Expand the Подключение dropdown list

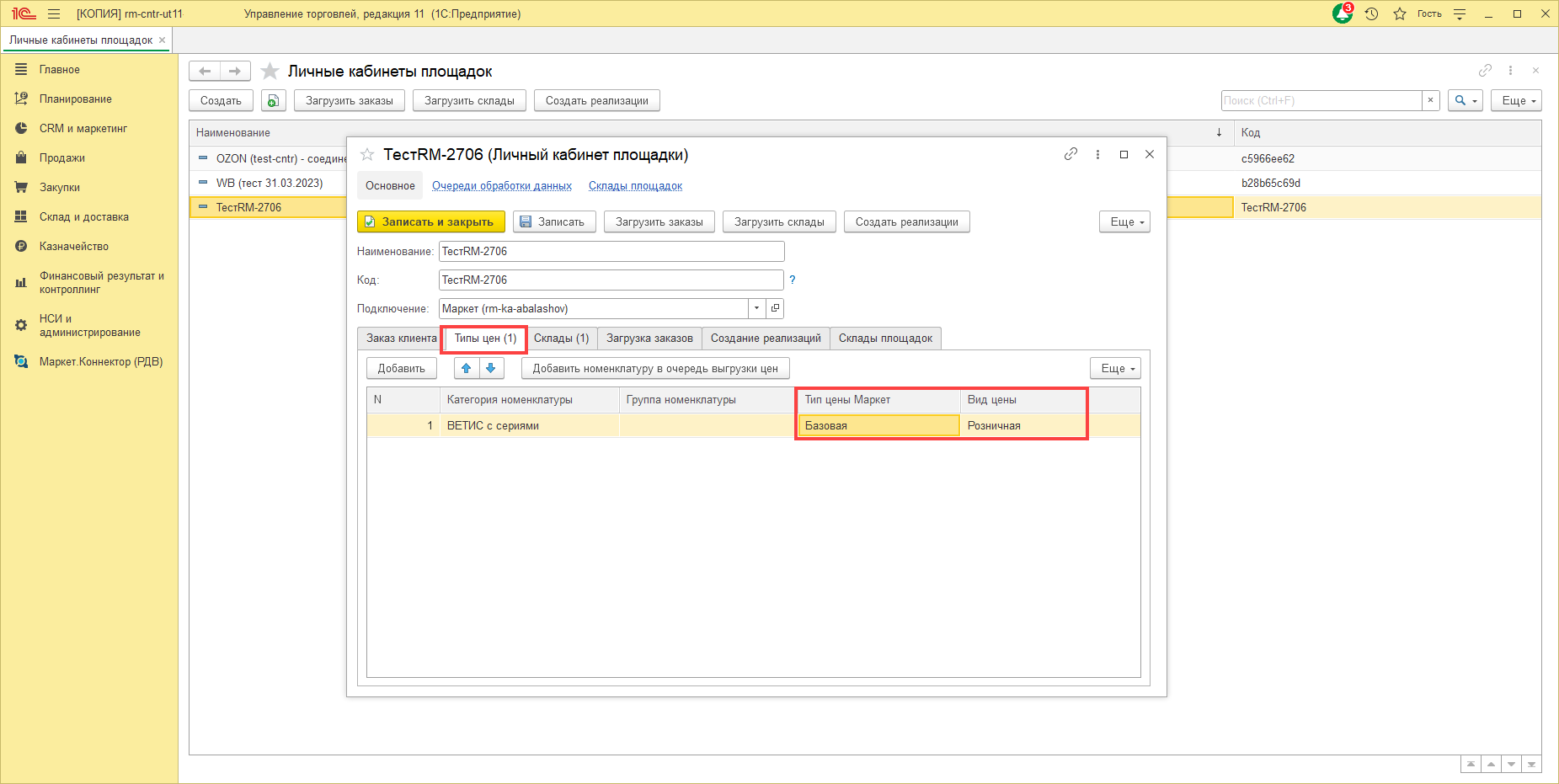point(756,308)
